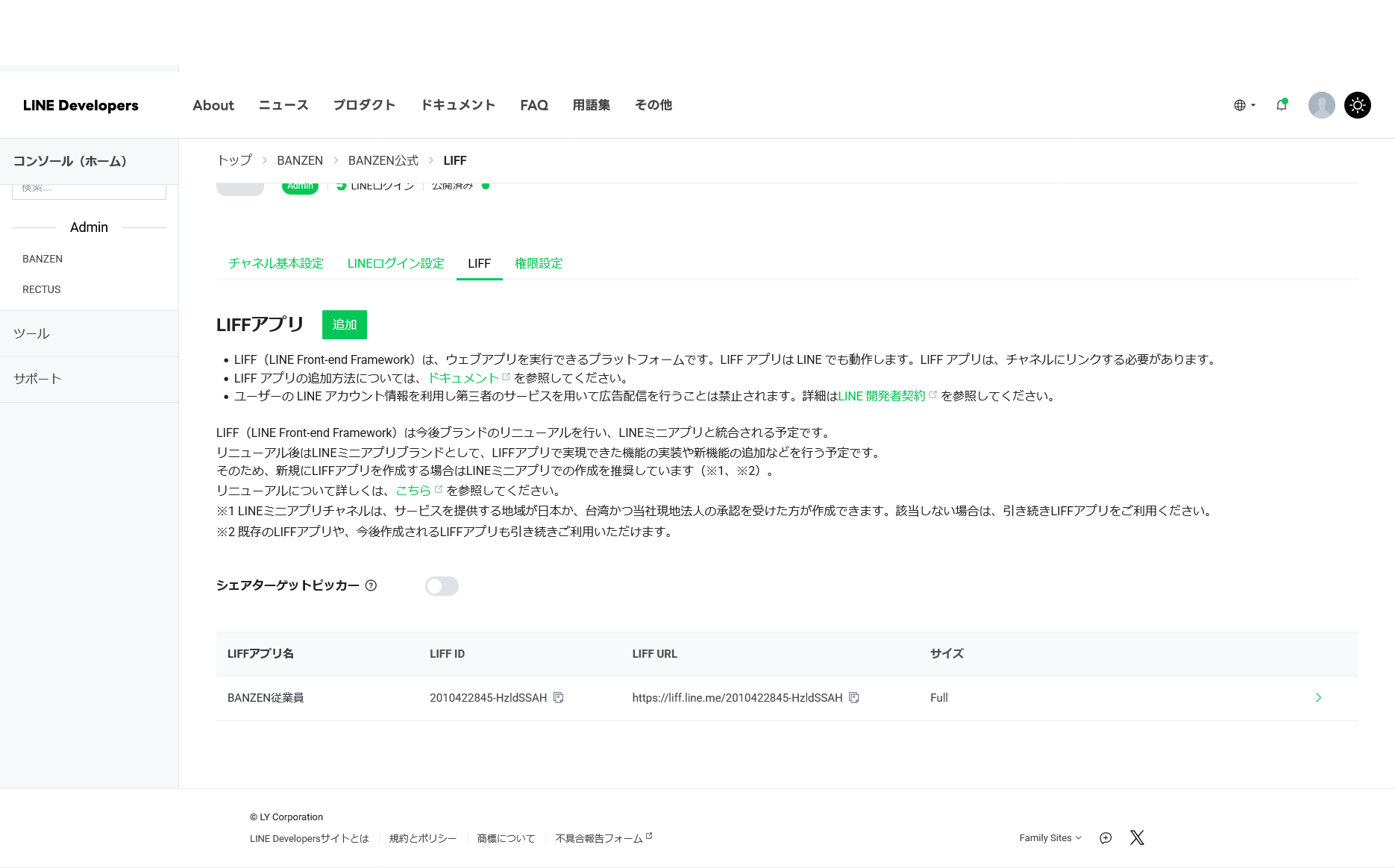
Task: Open the footer chat plus icon
Action: (x=1106, y=838)
